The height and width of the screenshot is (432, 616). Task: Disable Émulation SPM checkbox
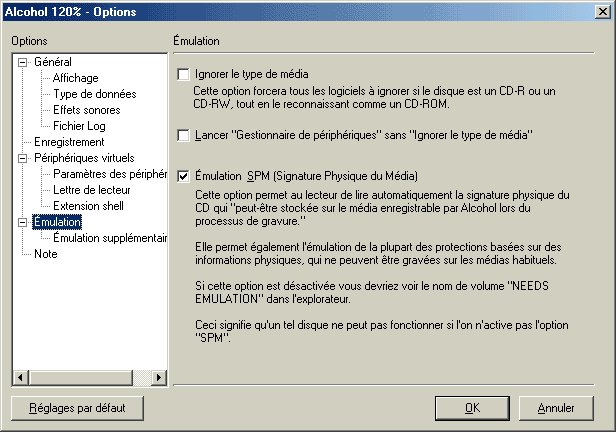pos(183,176)
